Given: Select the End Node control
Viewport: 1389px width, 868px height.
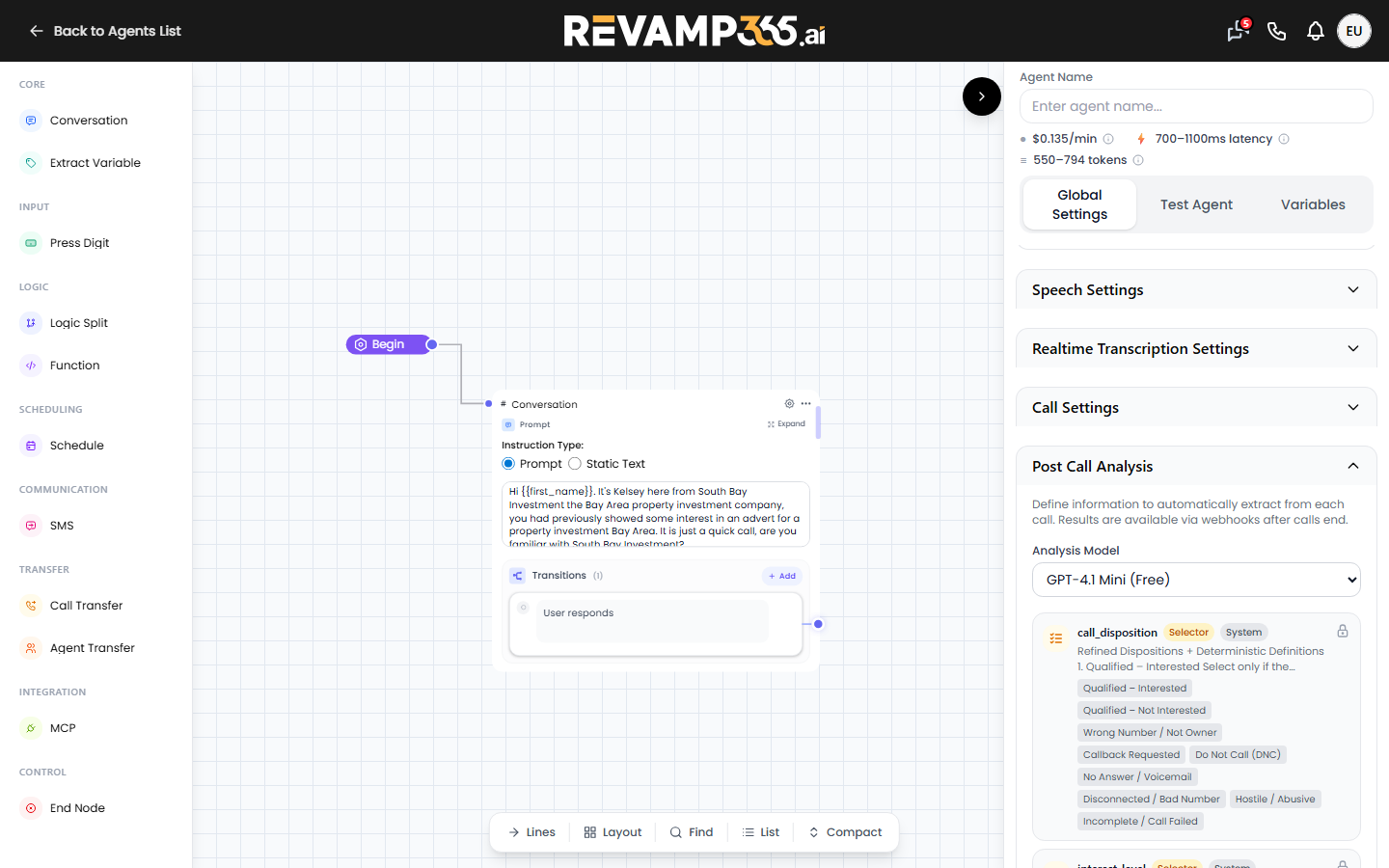Looking at the screenshot, I should (x=77, y=808).
